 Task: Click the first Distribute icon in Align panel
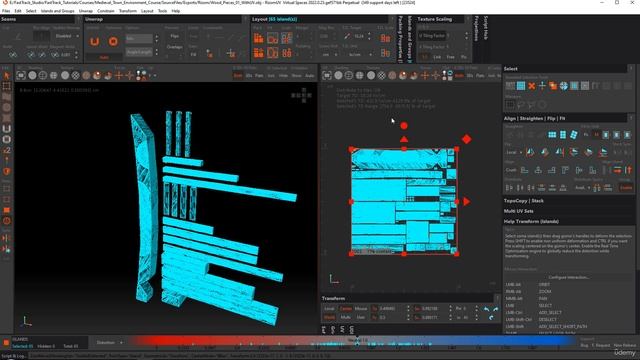point(509,188)
